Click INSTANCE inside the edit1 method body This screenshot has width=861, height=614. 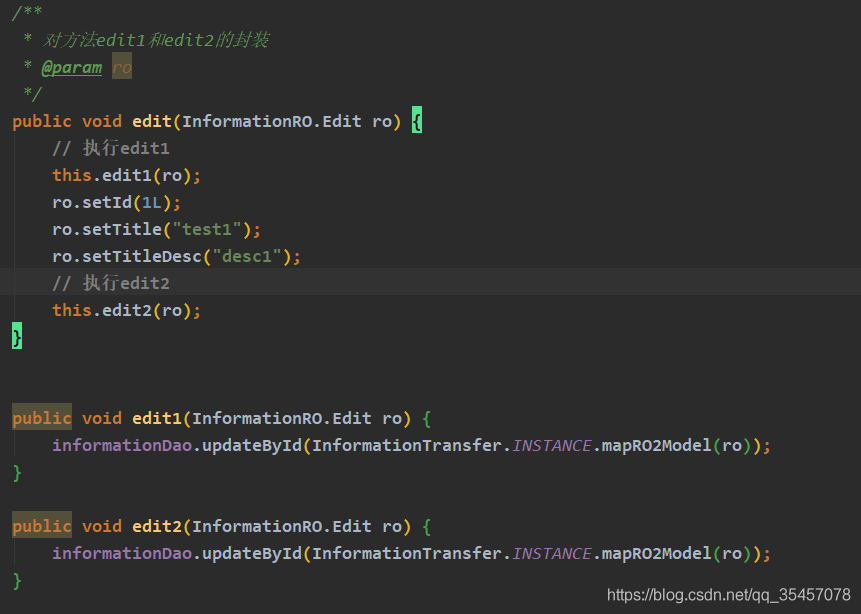pyautogui.click(x=552, y=445)
